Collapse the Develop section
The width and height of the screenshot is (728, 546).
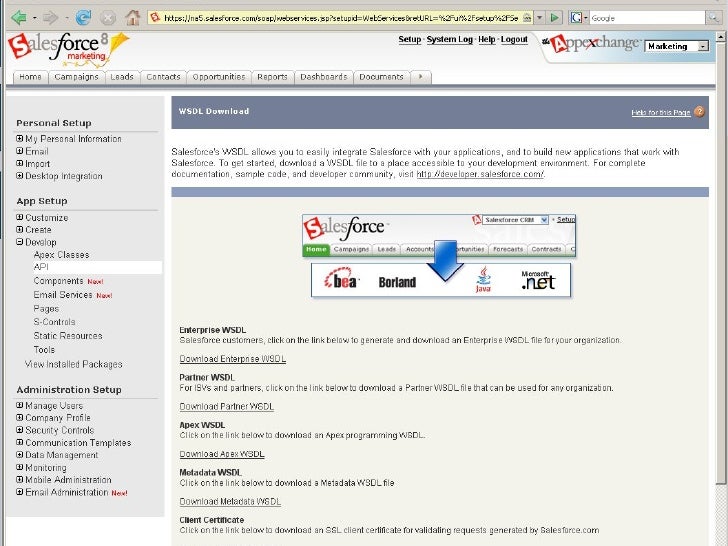20,242
